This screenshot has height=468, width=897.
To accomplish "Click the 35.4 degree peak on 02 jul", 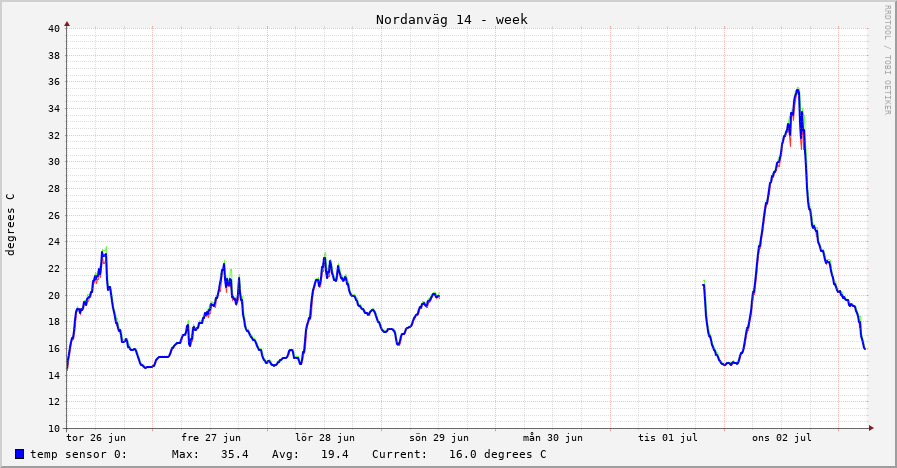I will coord(797,90).
